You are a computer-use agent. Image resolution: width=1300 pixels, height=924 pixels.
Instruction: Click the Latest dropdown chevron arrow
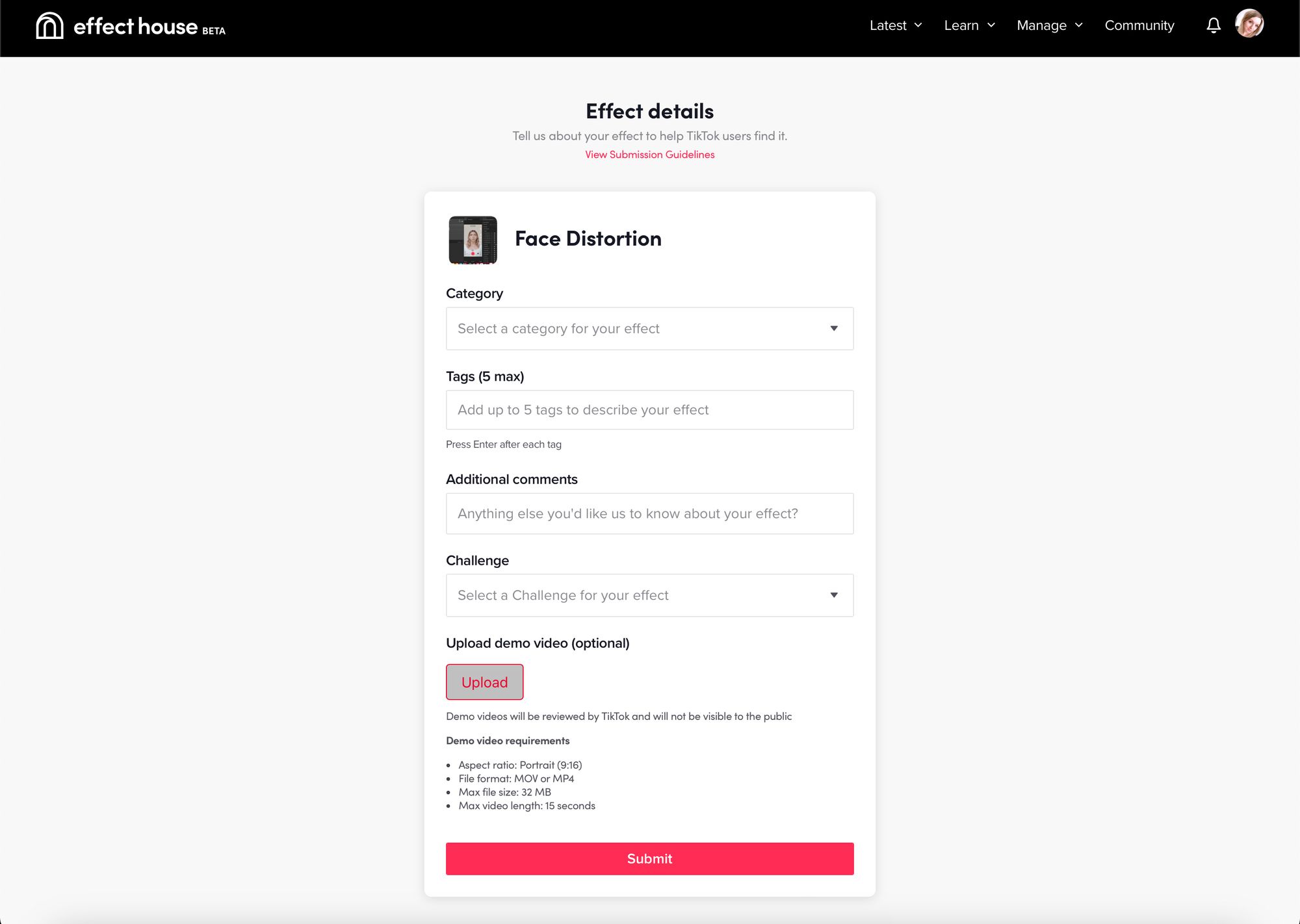tap(919, 25)
